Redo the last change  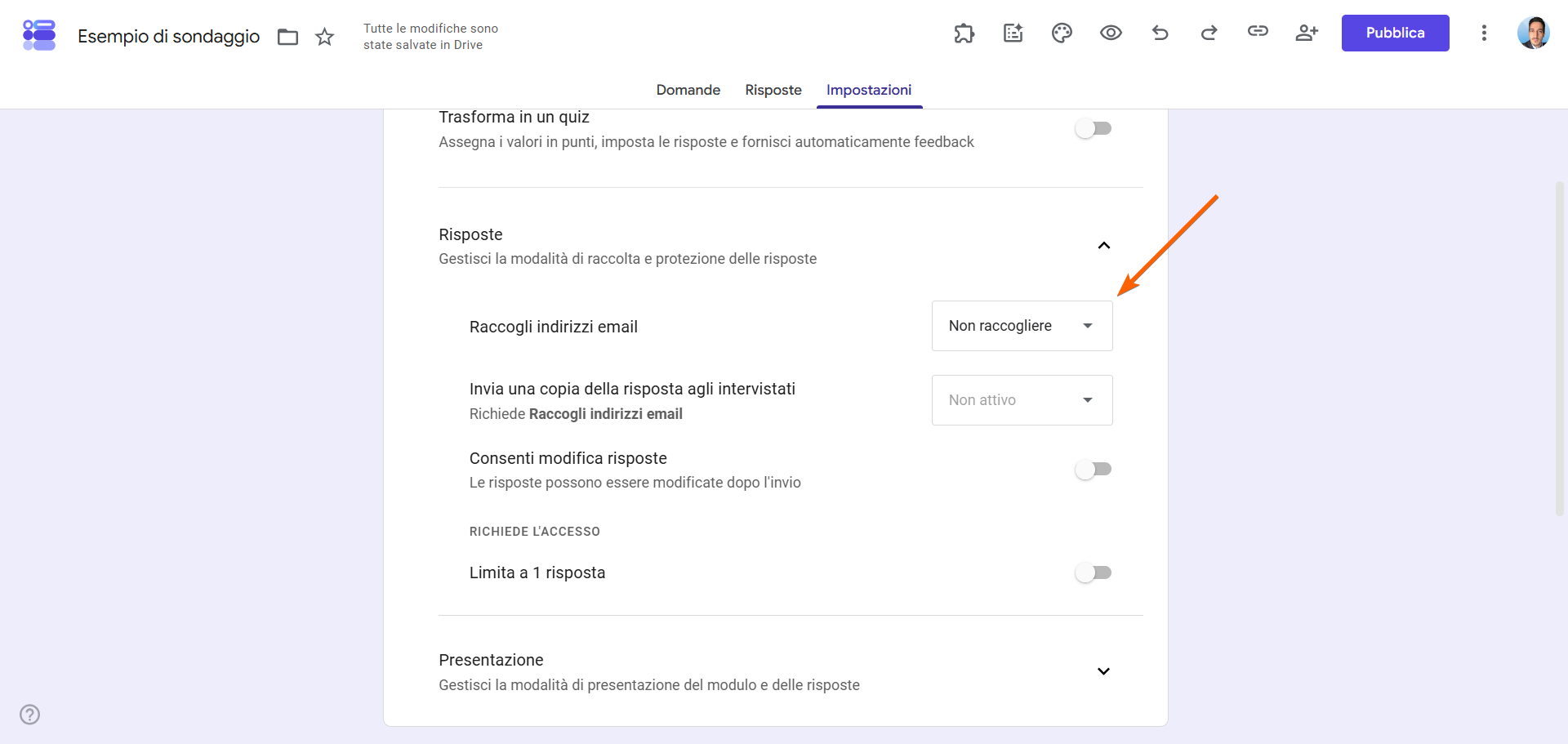coord(1209,33)
